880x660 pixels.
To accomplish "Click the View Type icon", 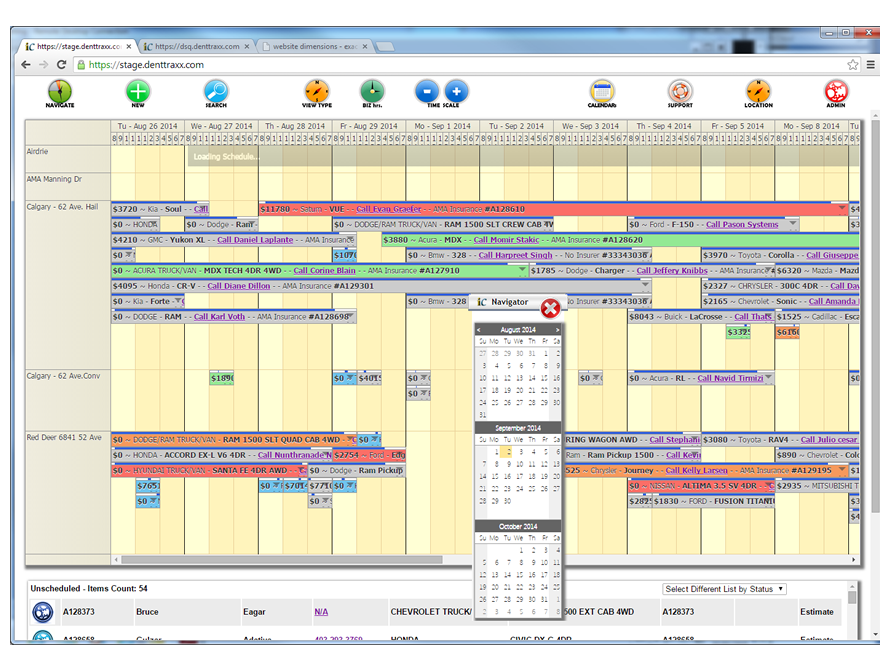I will coord(317,92).
